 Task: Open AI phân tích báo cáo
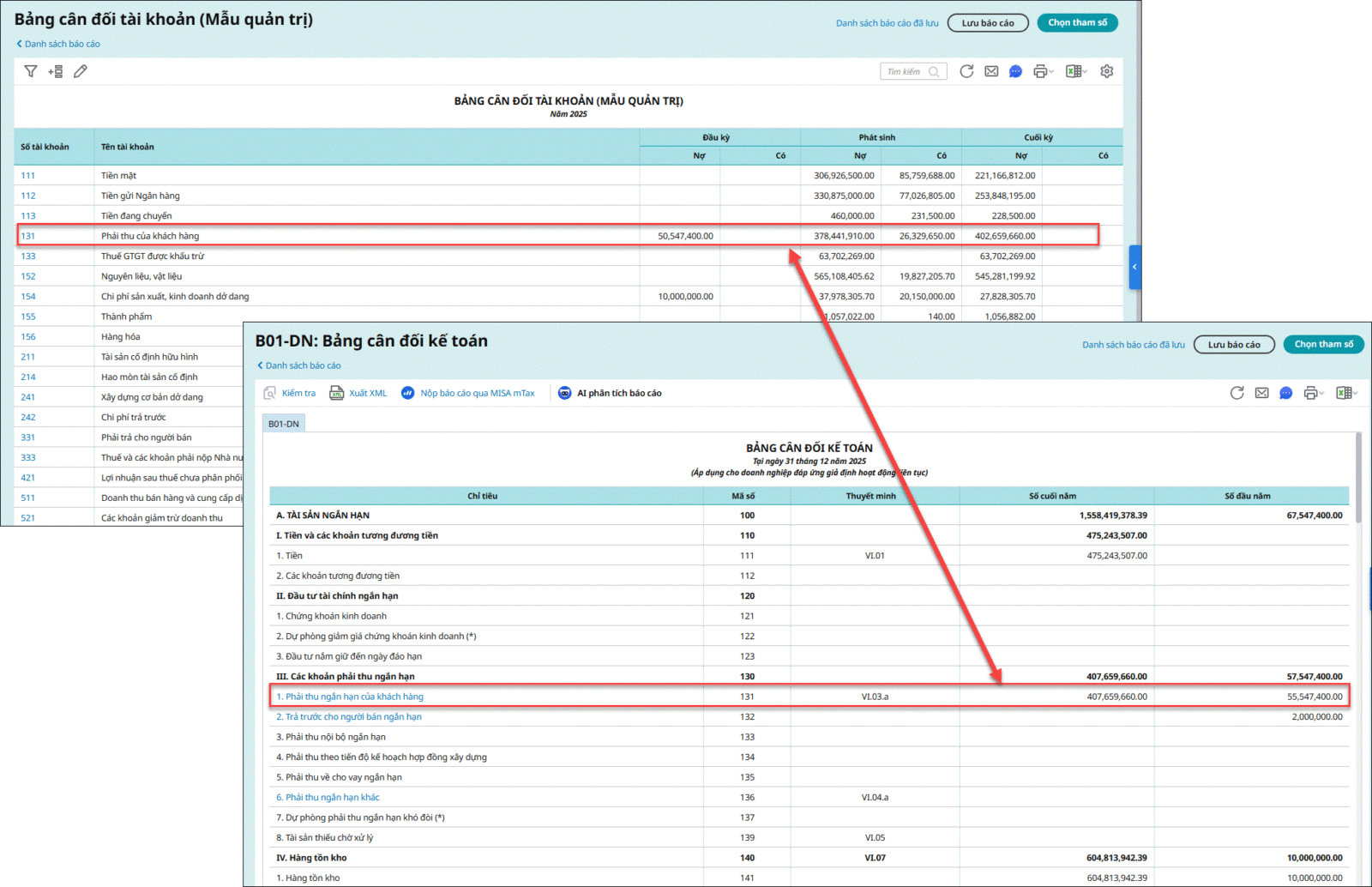[610, 393]
